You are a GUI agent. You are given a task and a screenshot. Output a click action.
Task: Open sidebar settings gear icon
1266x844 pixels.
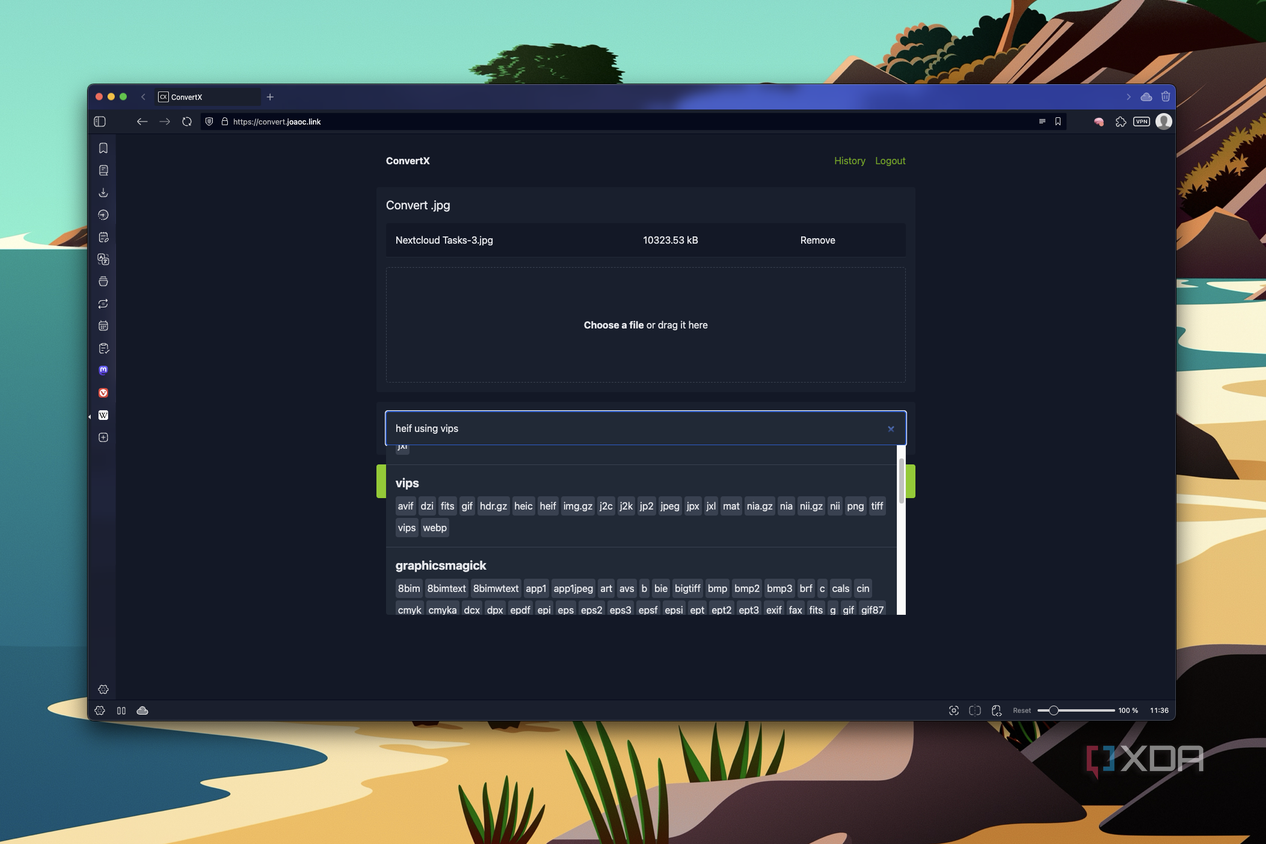click(x=103, y=689)
